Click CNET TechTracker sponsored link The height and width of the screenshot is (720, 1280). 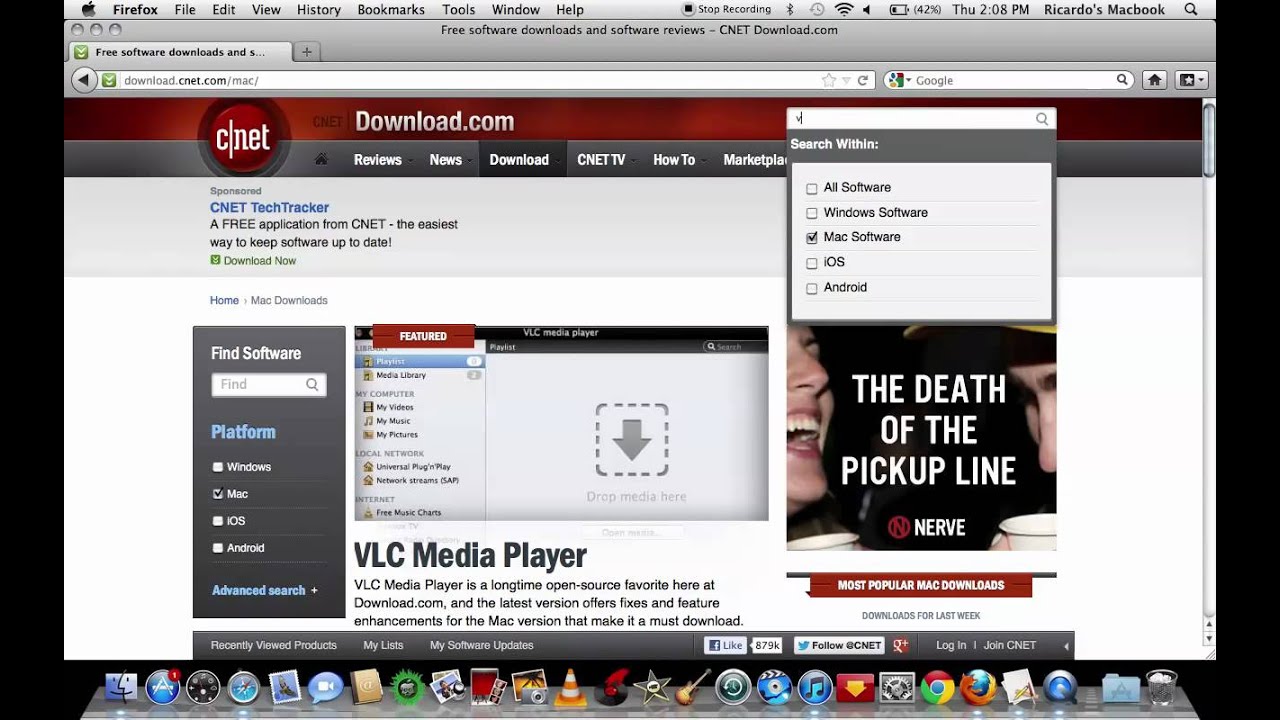pos(269,207)
